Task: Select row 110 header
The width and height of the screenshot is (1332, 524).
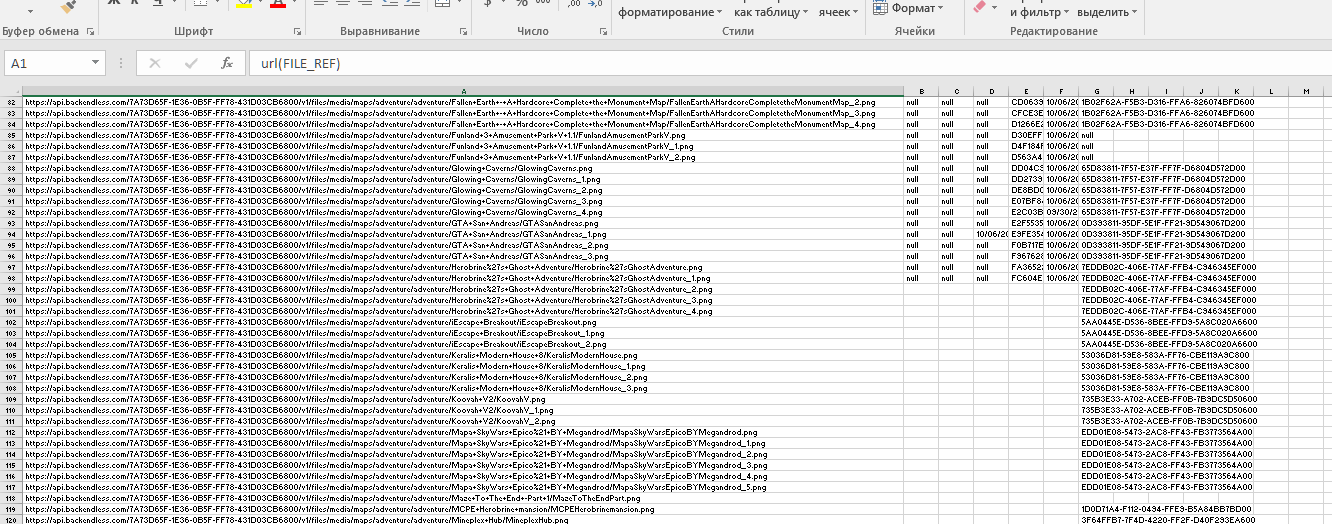Action: 12,410
